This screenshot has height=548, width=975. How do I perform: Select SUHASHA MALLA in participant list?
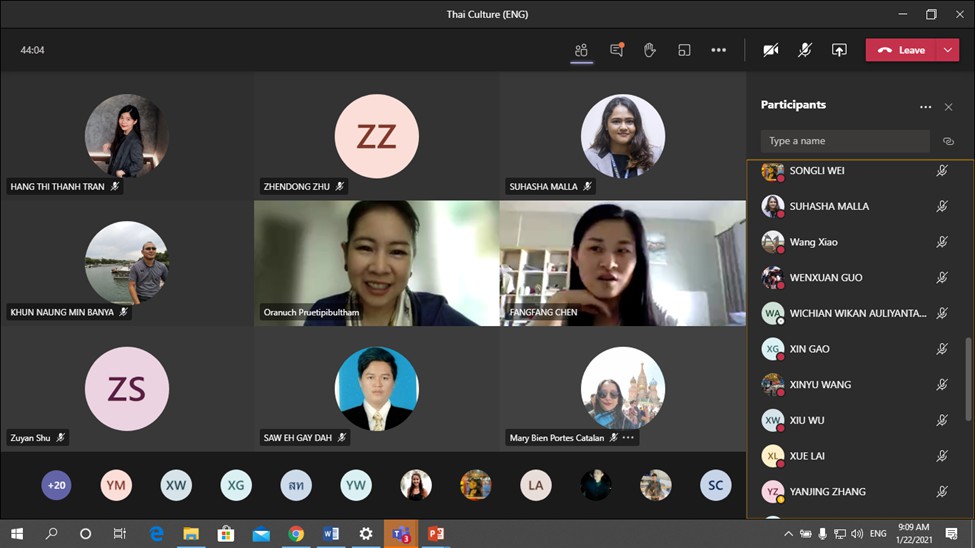coord(860,206)
